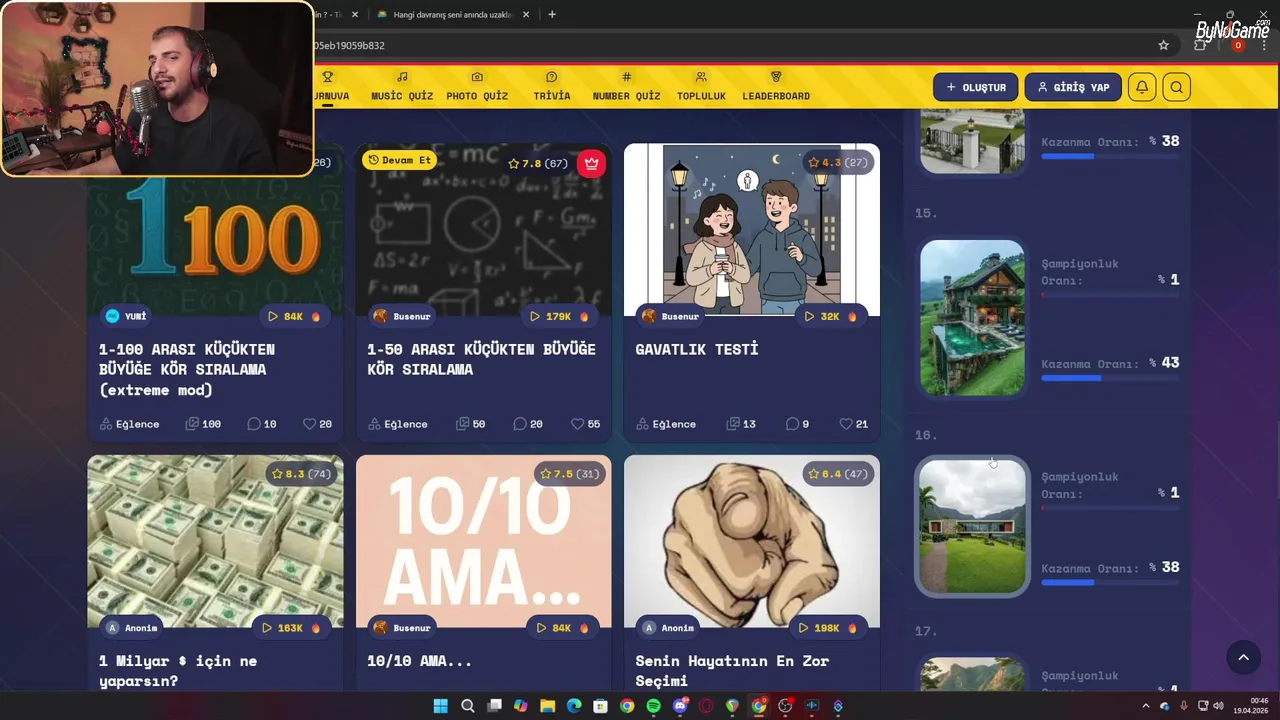Open File Explorer from the taskbar
Screen dimensions: 1280x720
click(x=547, y=706)
